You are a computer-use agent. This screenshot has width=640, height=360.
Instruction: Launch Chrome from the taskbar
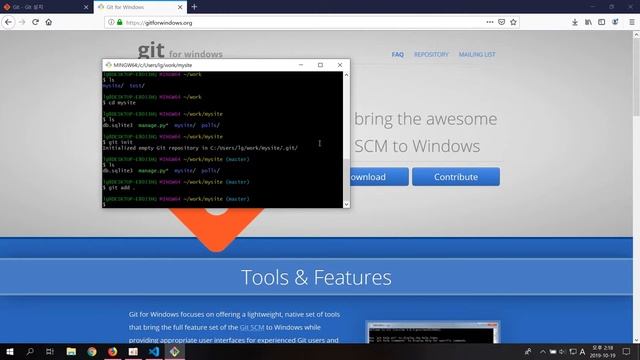pyautogui.click(x=92, y=351)
